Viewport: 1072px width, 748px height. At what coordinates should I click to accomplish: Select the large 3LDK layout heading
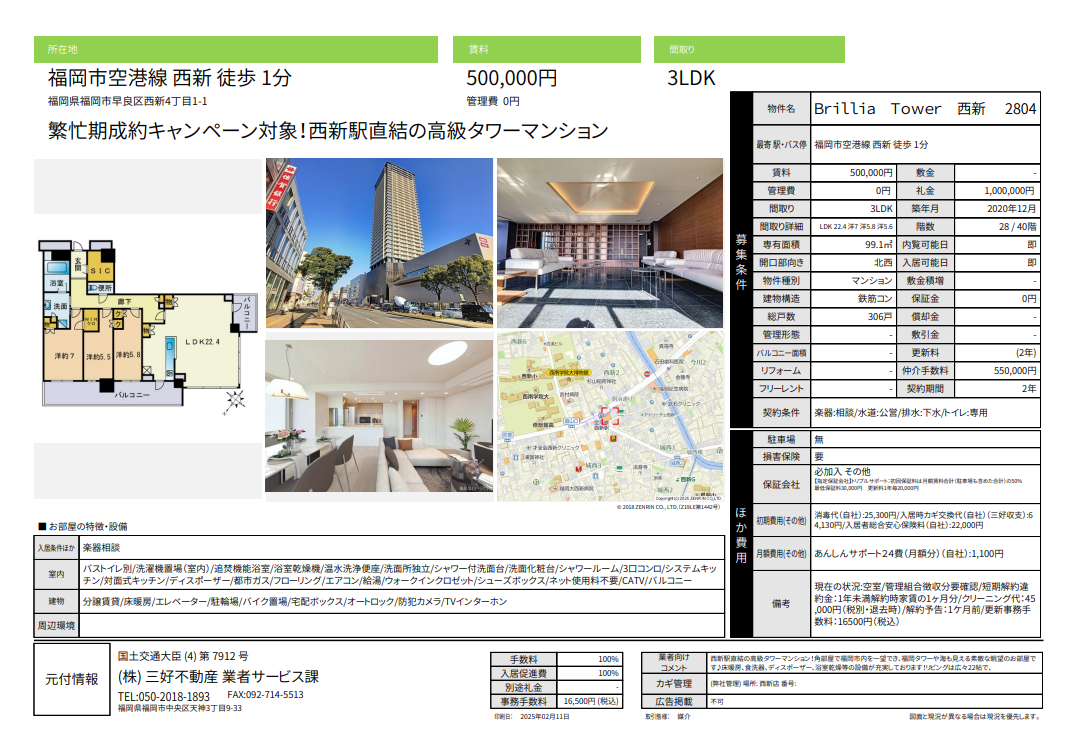pyautogui.click(x=691, y=78)
